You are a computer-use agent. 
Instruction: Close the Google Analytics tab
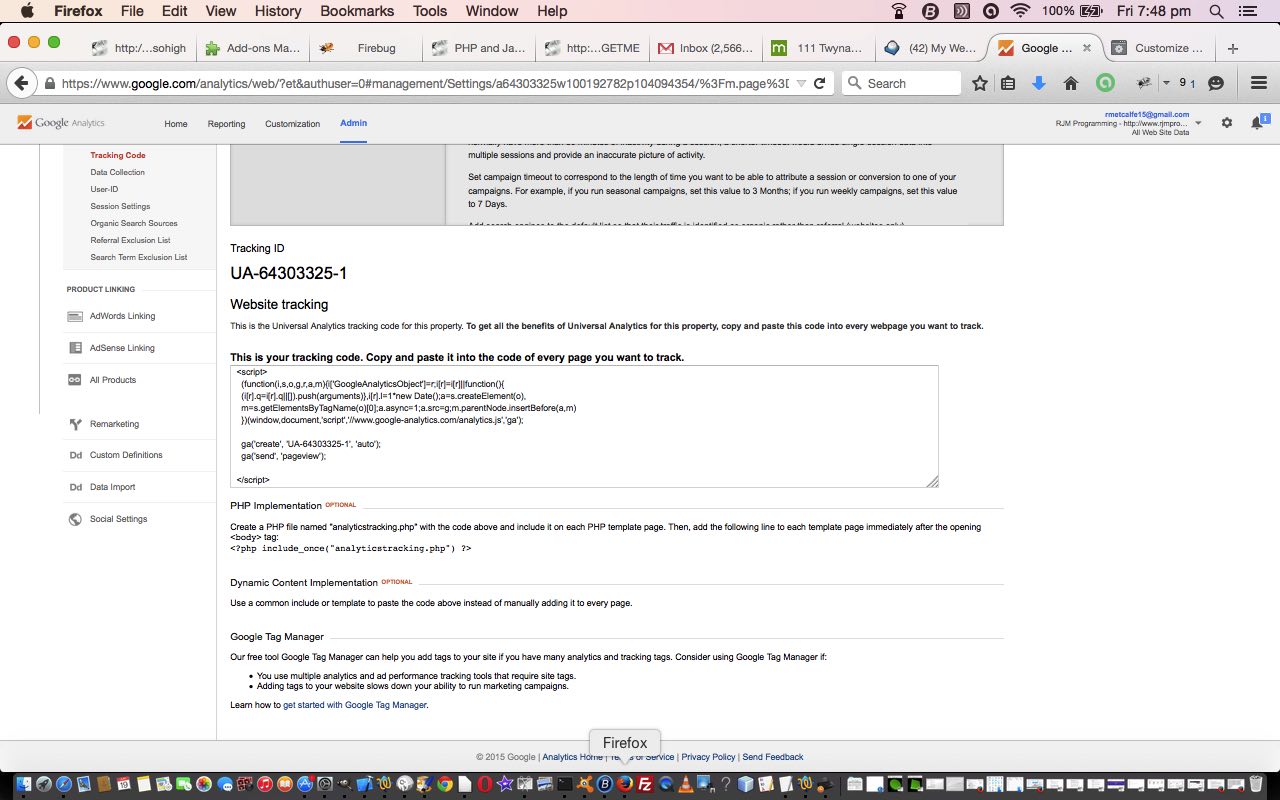[x=1087, y=48]
